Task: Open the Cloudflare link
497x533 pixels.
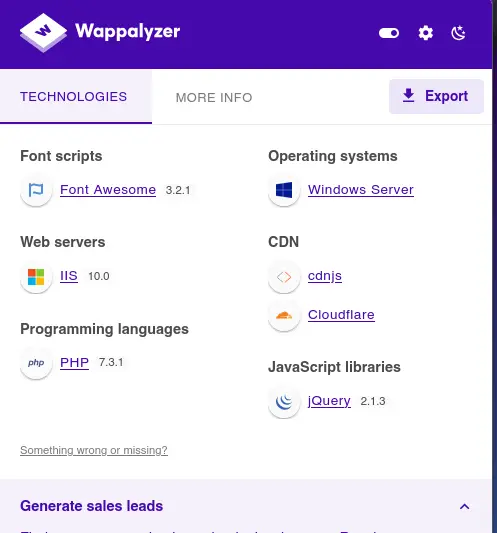Action: pyautogui.click(x=341, y=315)
